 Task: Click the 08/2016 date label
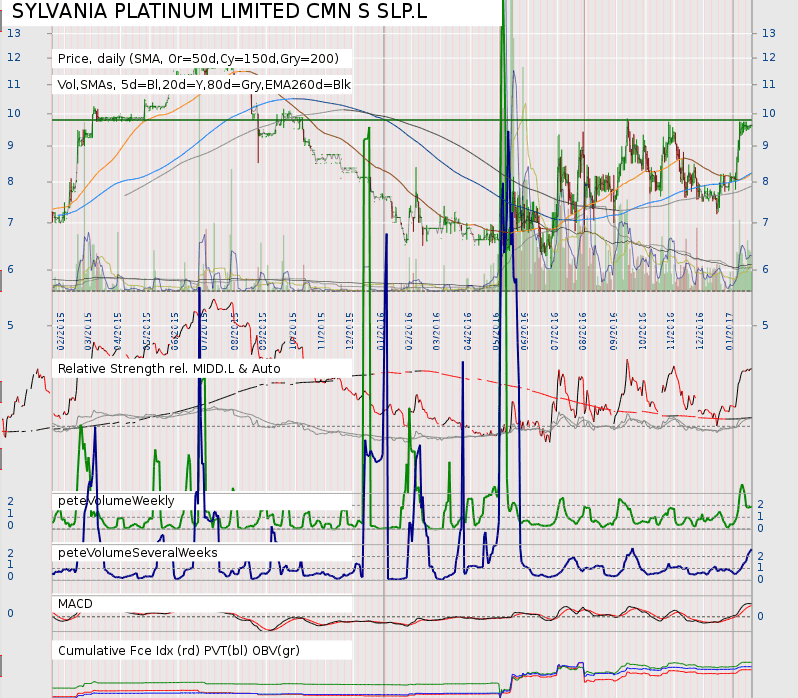pos(583,331)
